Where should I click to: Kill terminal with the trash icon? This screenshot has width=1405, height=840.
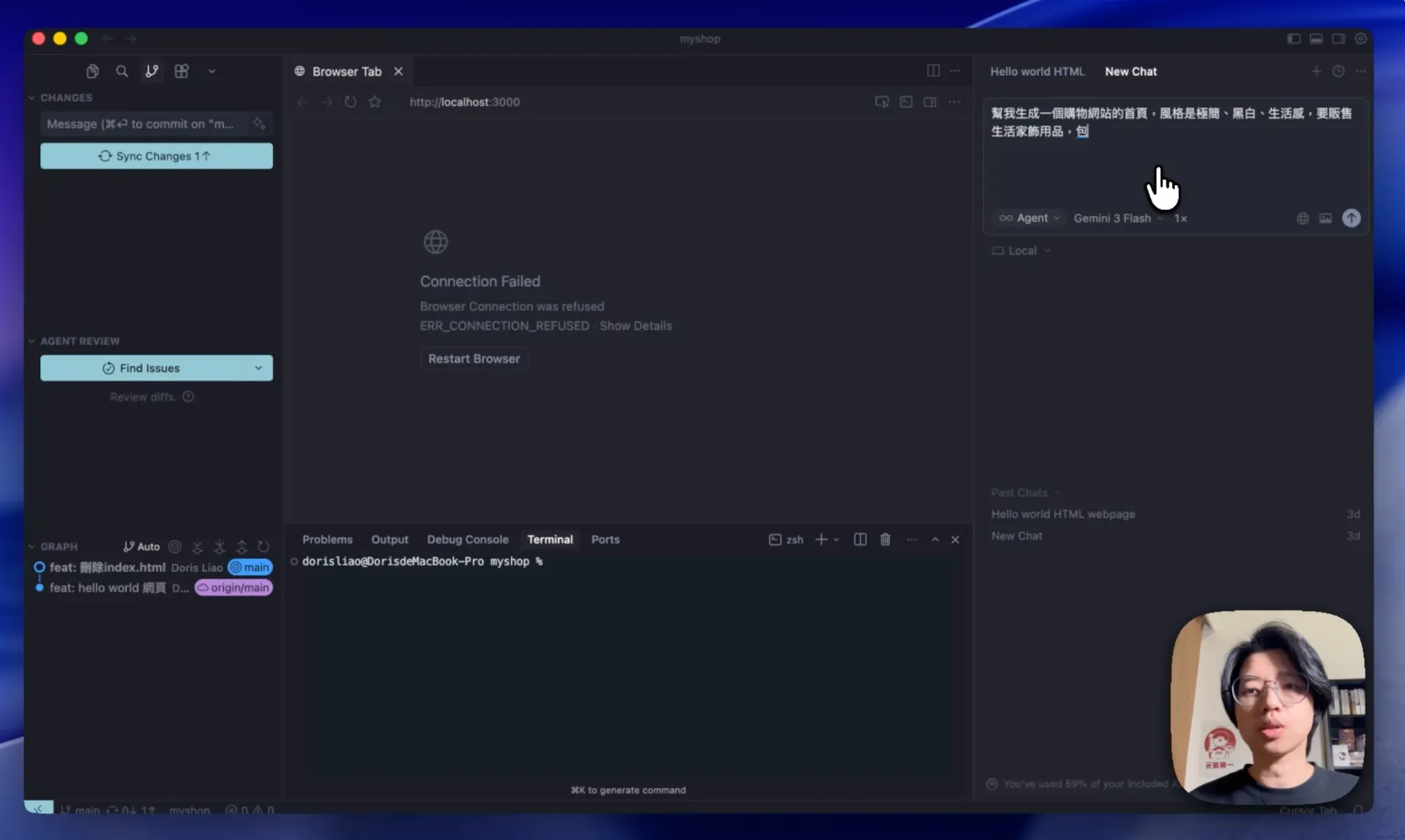pyautogui.click(x=885, y=539)
